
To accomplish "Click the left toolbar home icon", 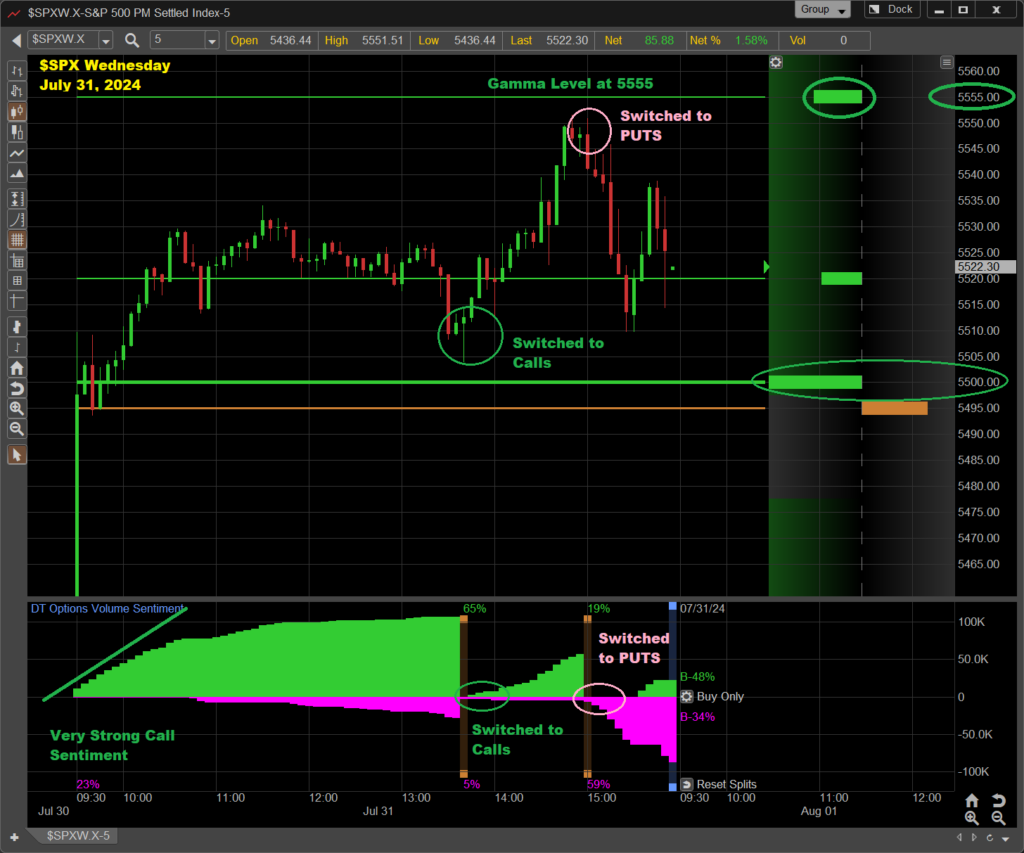I will [x=17, y=367].
